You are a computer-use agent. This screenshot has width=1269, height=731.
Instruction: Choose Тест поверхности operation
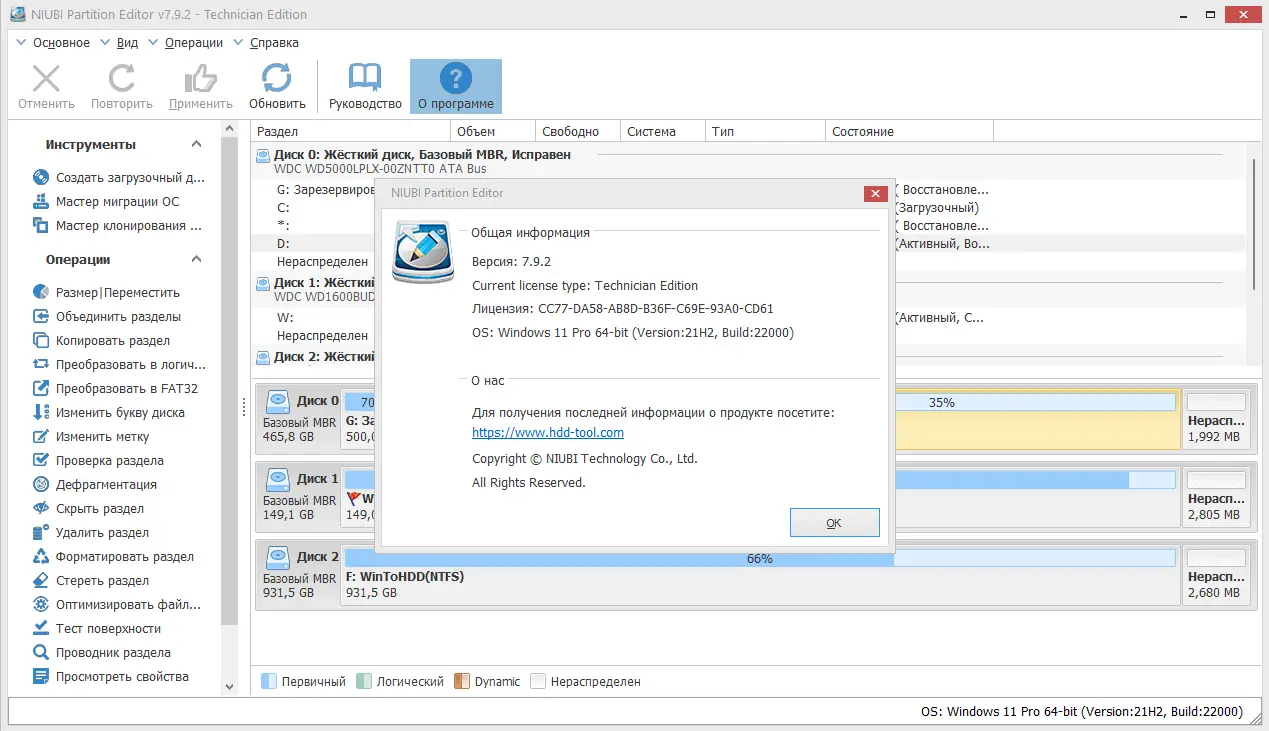click(x=97, y=629)
